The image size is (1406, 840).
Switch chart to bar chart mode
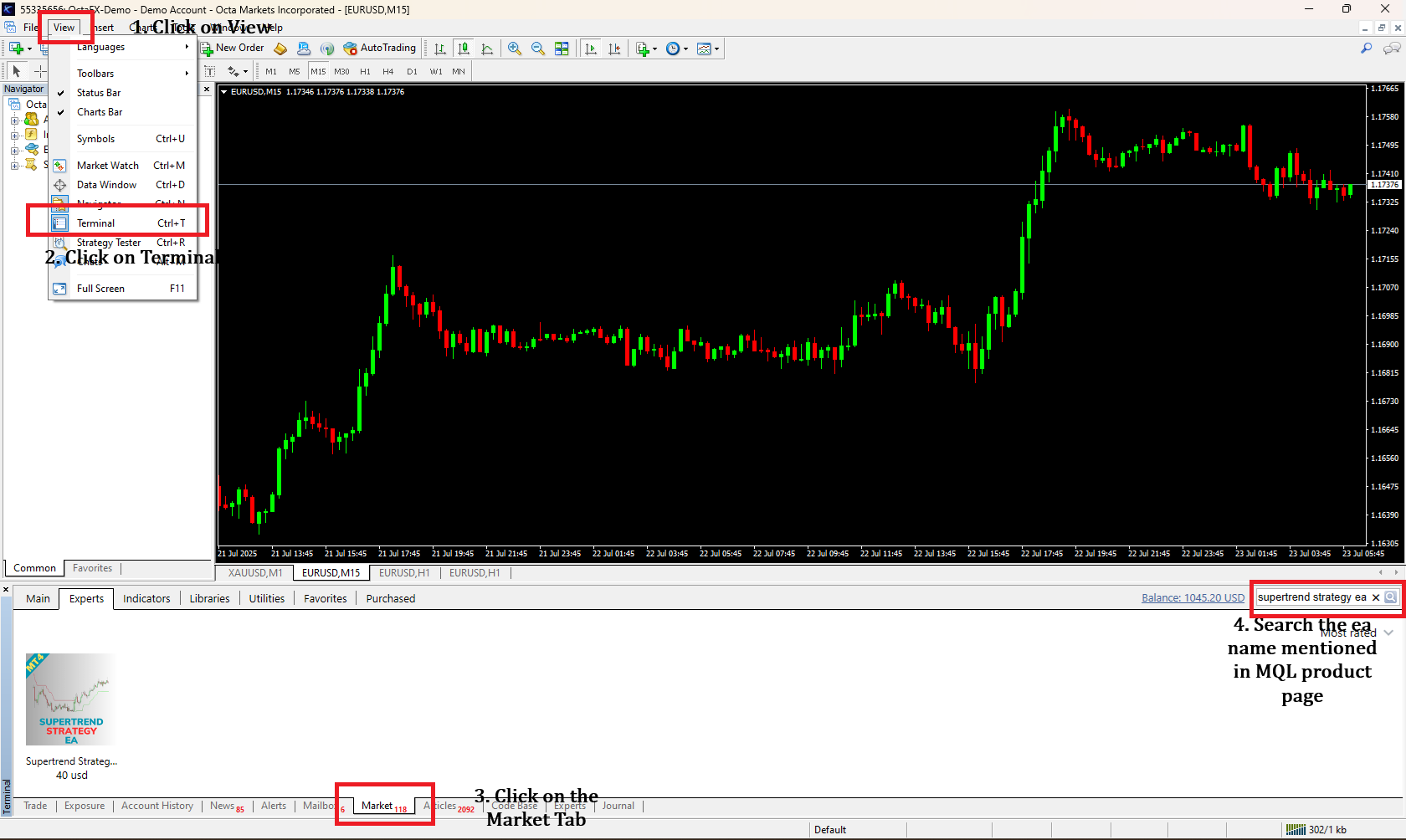pyautogui.click(x=440, y=49)
